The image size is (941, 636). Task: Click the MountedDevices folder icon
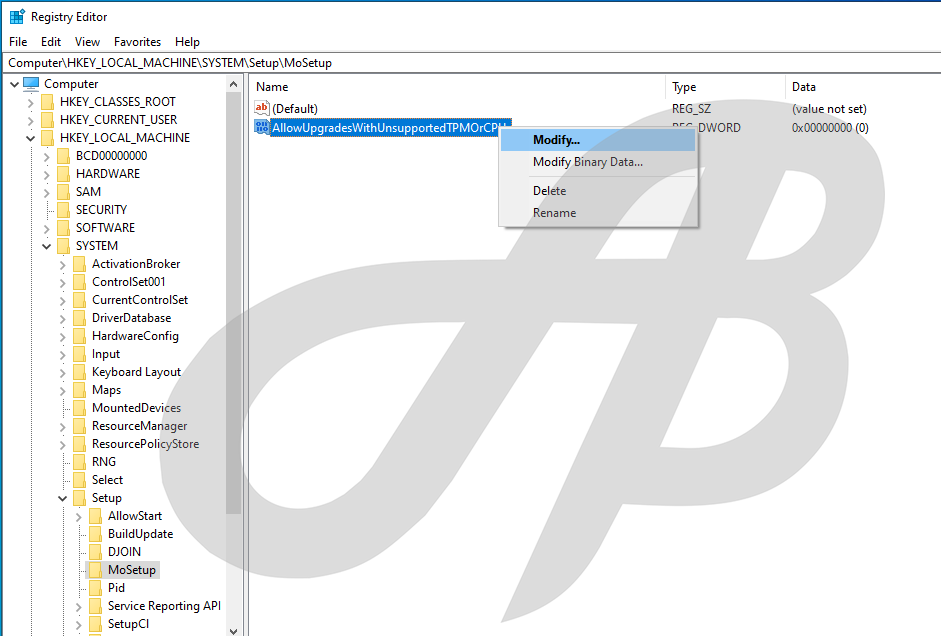(x=80, y=408)
